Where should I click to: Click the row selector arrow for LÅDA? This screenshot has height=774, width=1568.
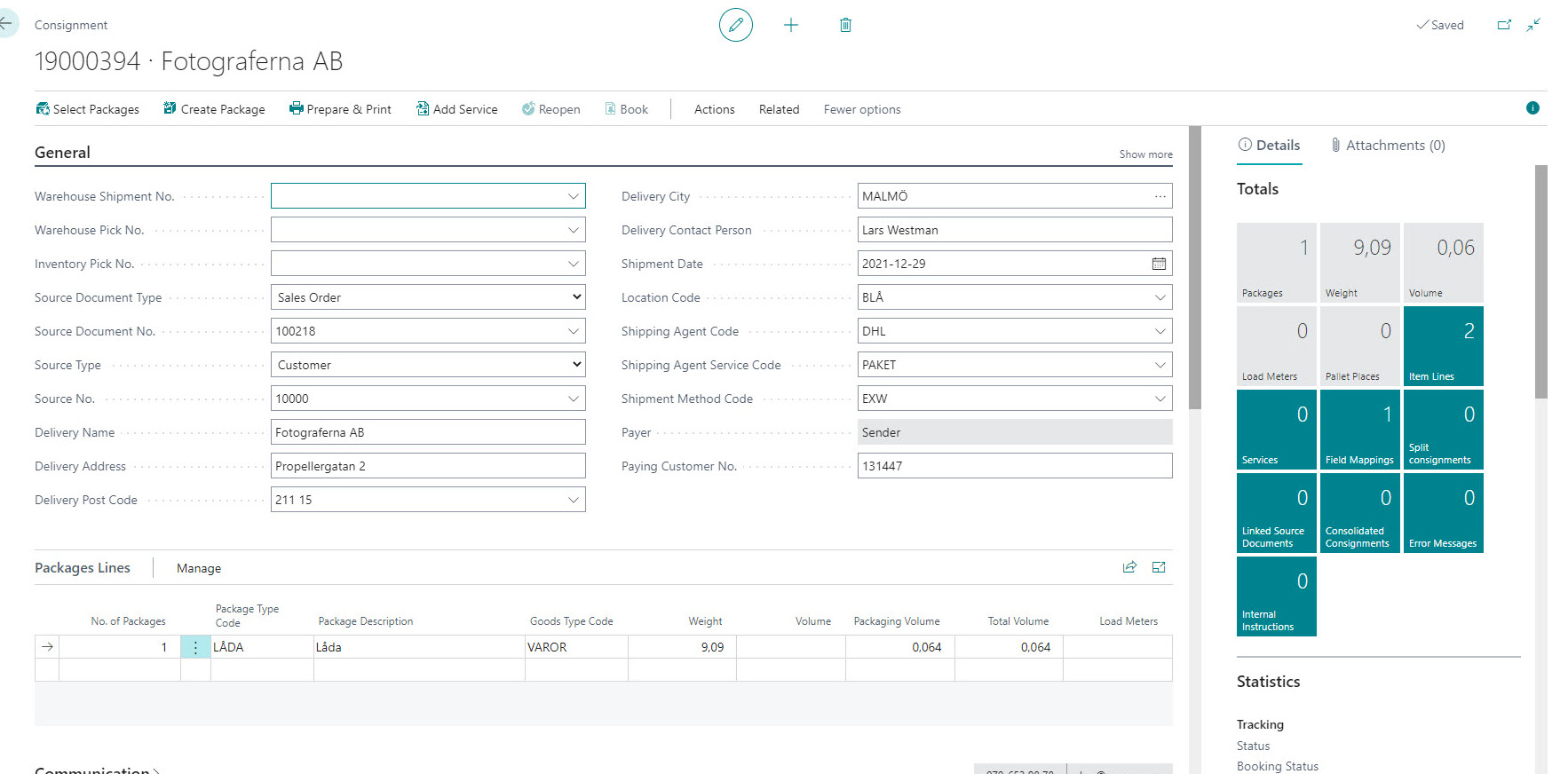tap(47, 647)
